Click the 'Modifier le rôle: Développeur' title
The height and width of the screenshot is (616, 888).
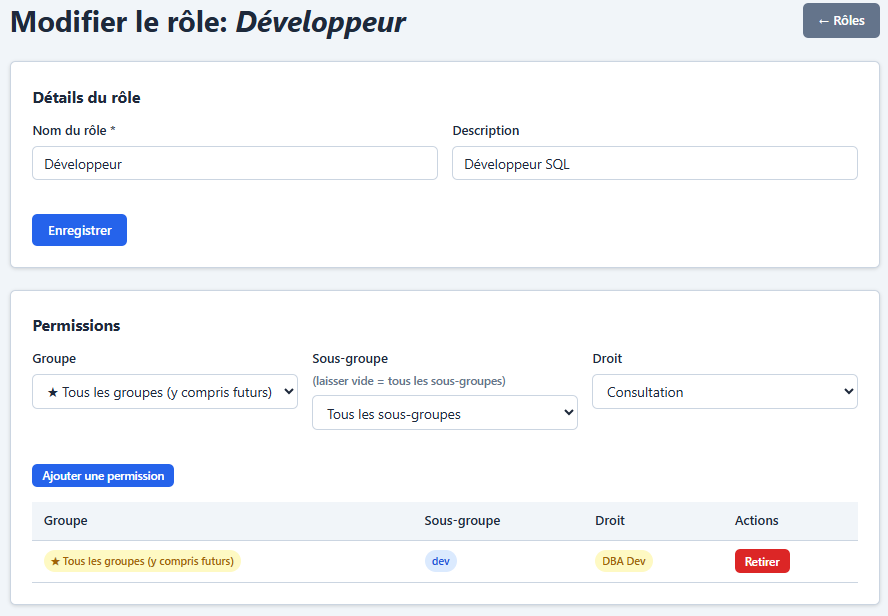click(x=208, y=23)
